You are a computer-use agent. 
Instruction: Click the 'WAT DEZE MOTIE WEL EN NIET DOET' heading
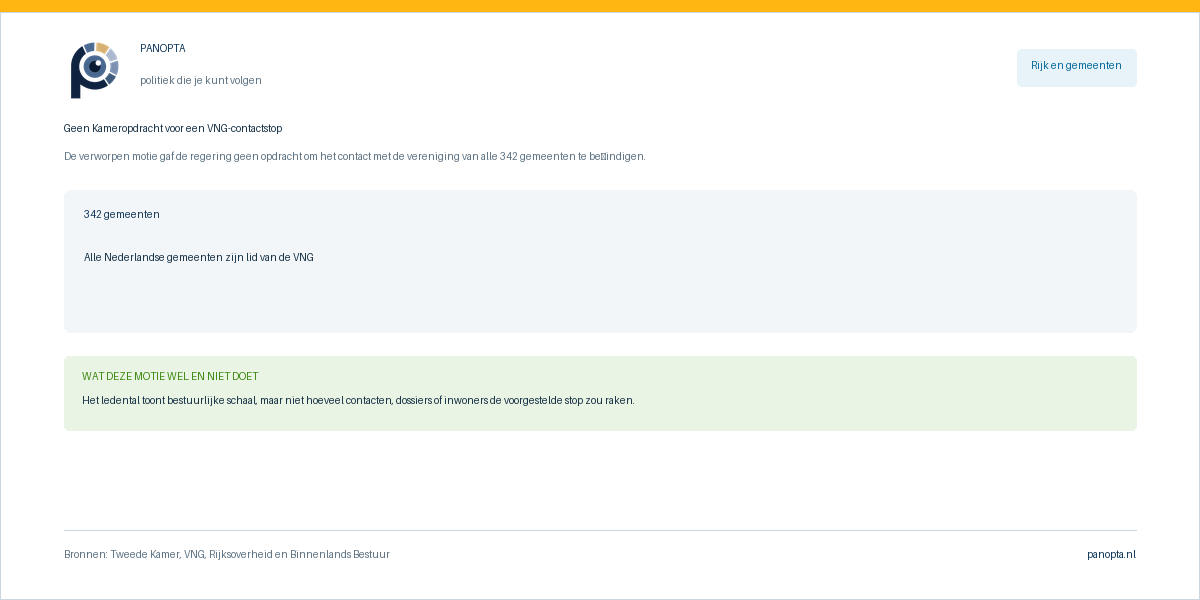click(170, 376)
